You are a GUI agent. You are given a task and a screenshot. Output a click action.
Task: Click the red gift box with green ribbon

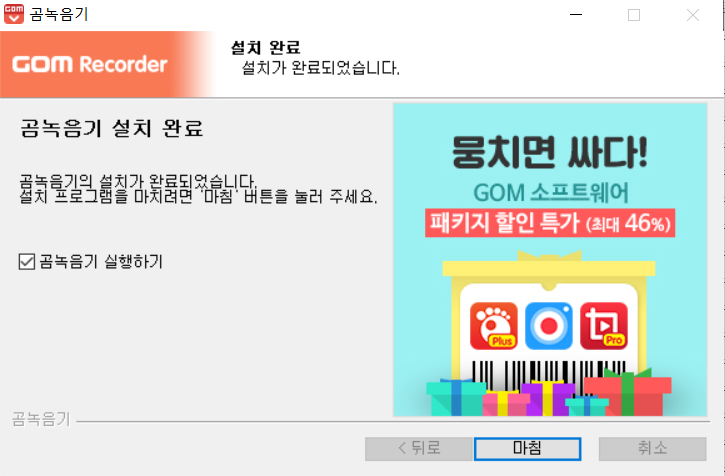tap(627, 392)
